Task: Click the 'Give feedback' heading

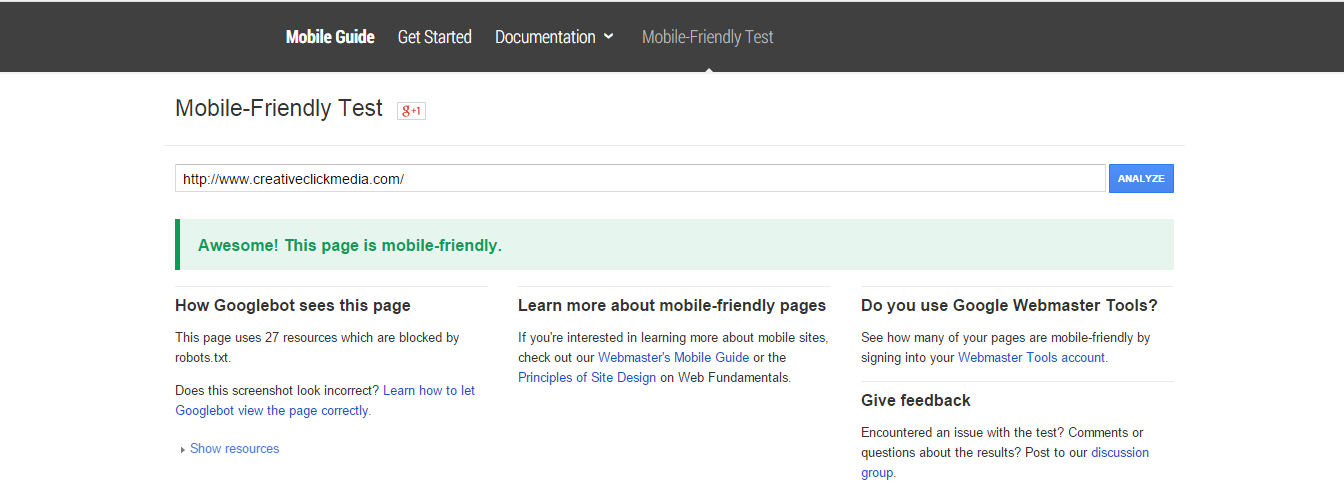Action: point(916,400)
